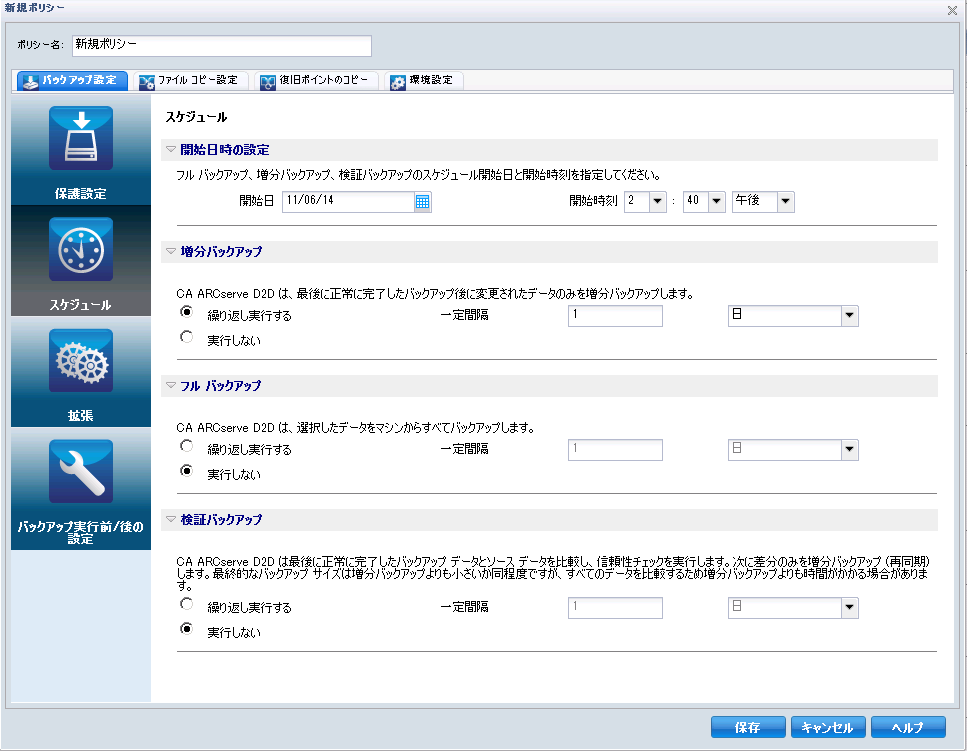
Task: Click フル バックアップ interval value field
Action: [x=615, y=449]
